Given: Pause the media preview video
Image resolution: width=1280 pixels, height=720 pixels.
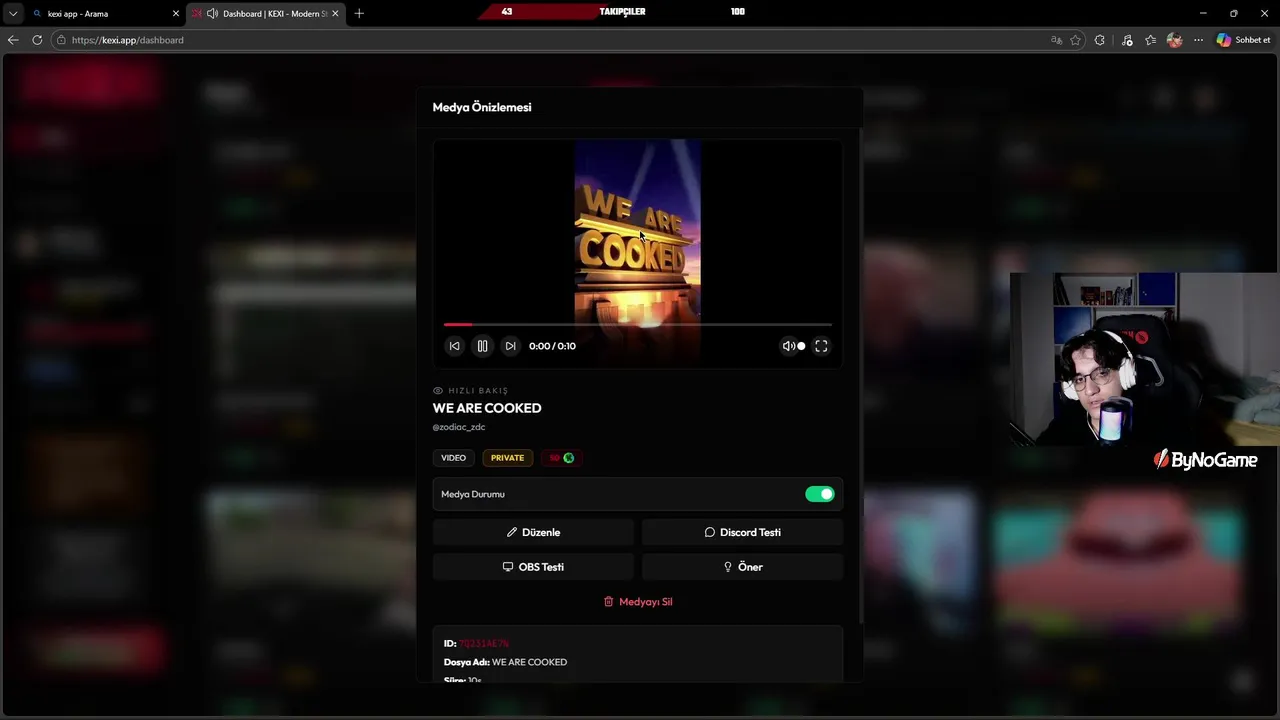Looking at the screenshot, I should click(482, 346).
